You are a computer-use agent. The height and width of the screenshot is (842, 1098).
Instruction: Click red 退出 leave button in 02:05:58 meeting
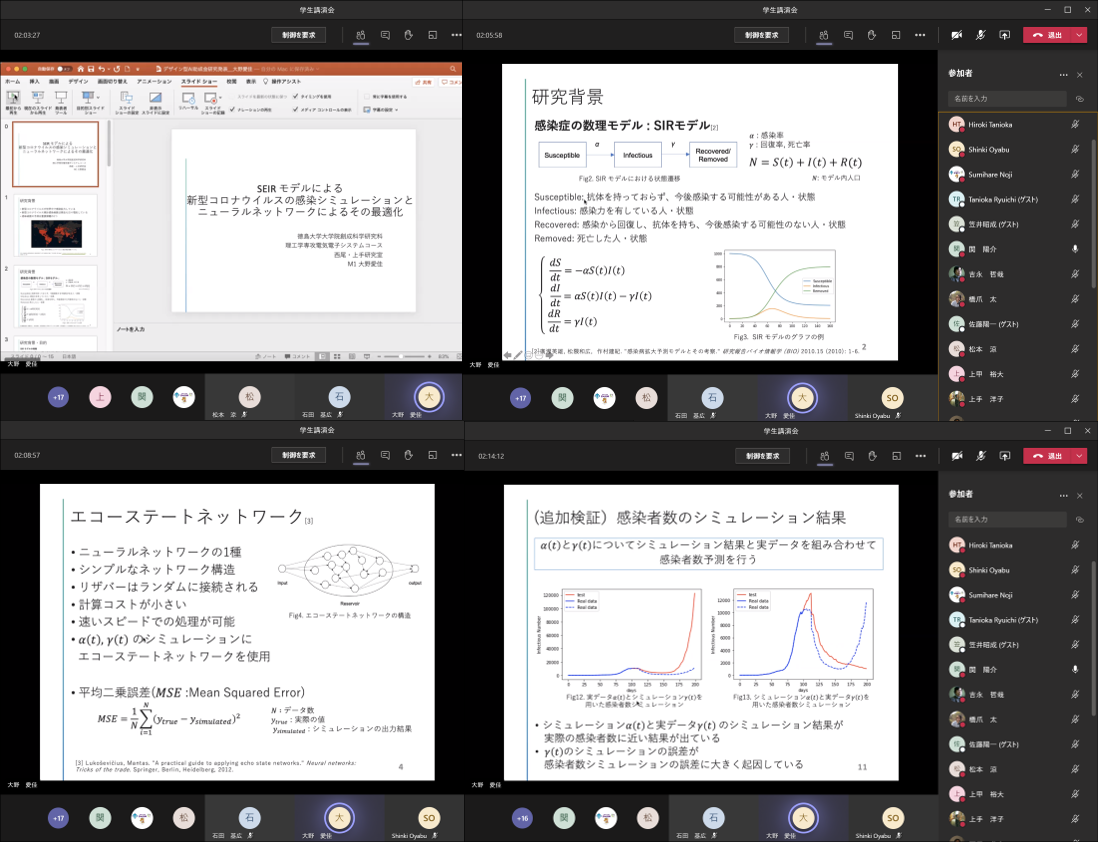click(1048, 35)
